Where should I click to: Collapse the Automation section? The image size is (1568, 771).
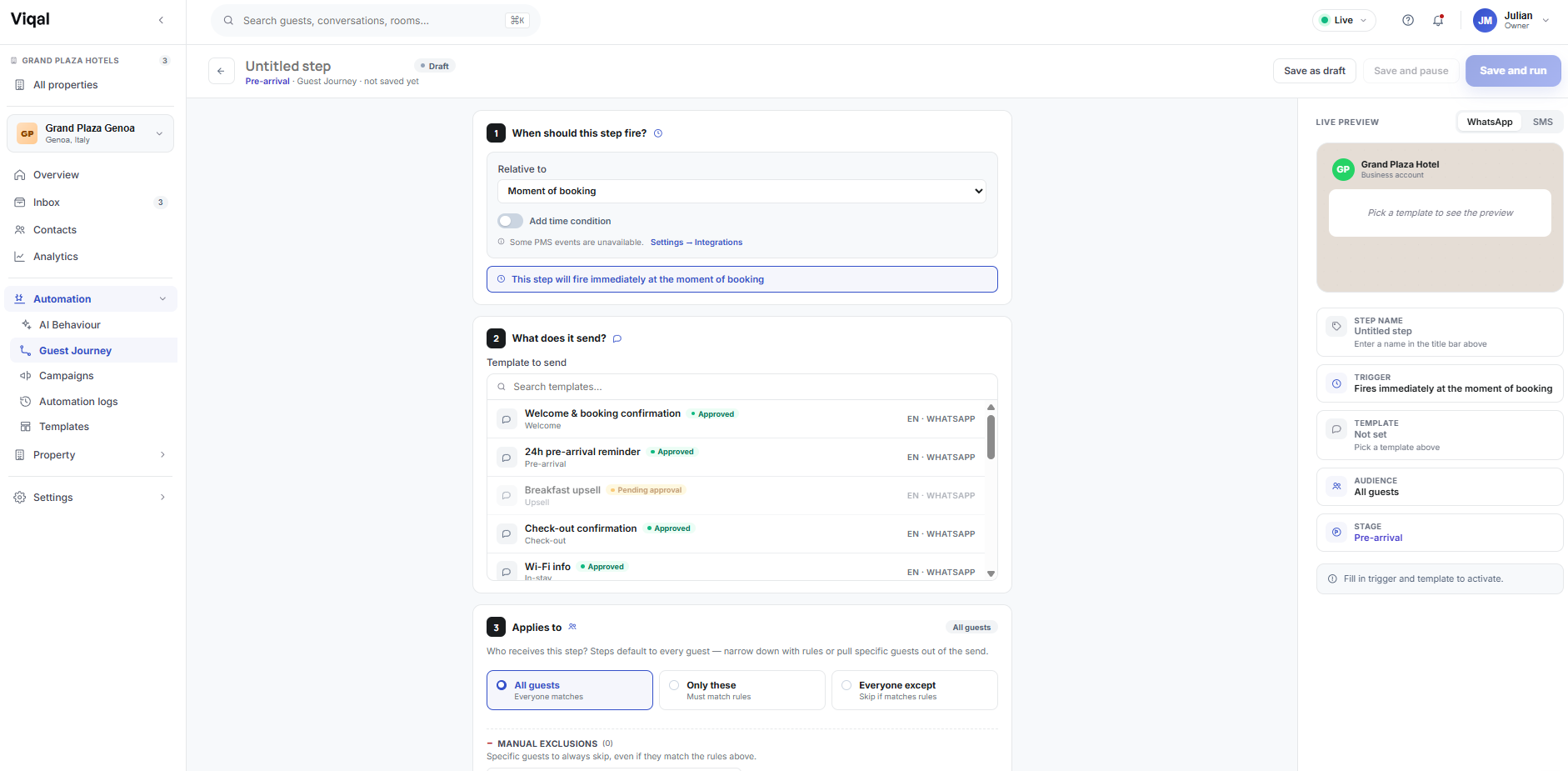click(162, 299)
